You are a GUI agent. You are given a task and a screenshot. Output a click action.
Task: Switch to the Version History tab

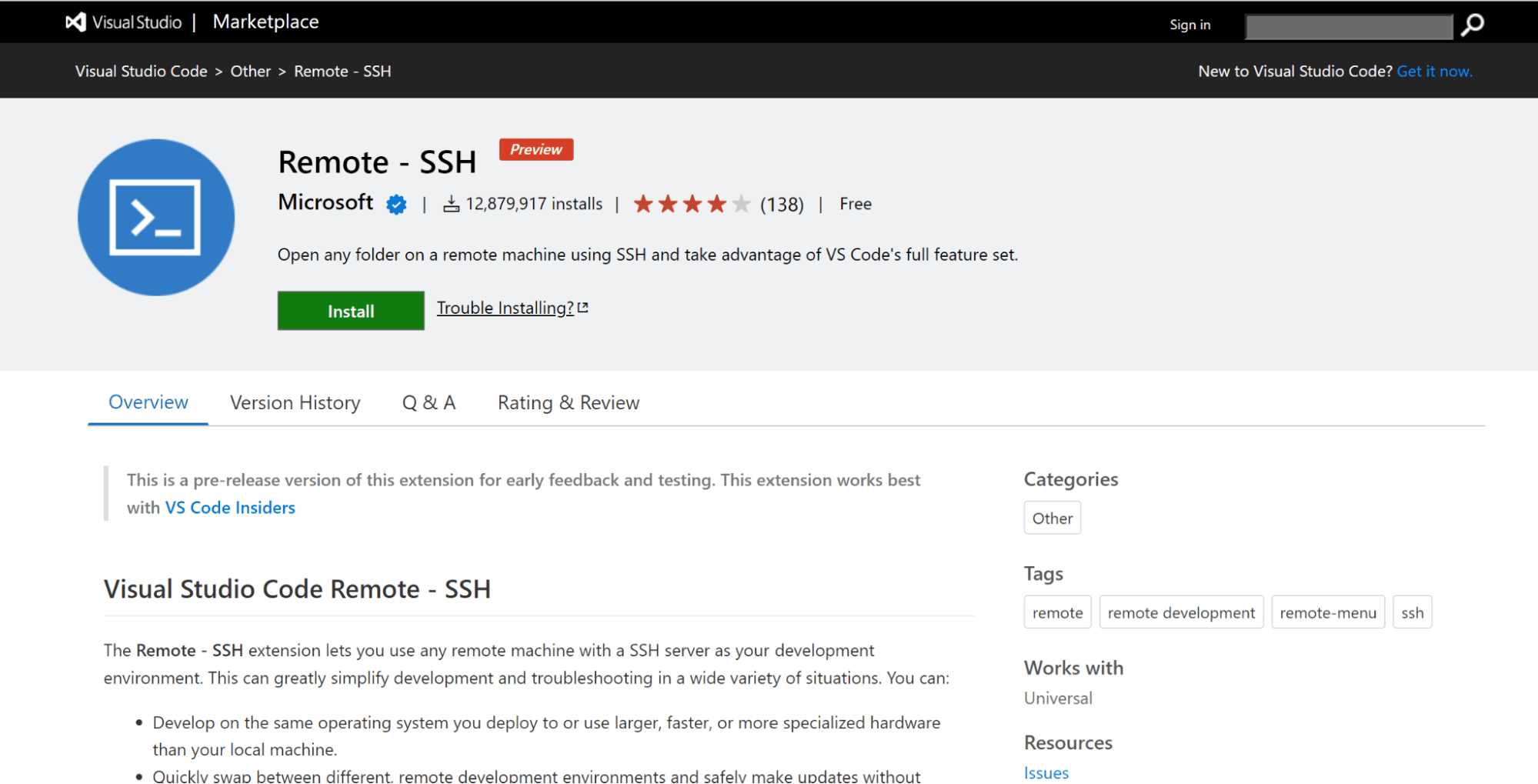294,402
